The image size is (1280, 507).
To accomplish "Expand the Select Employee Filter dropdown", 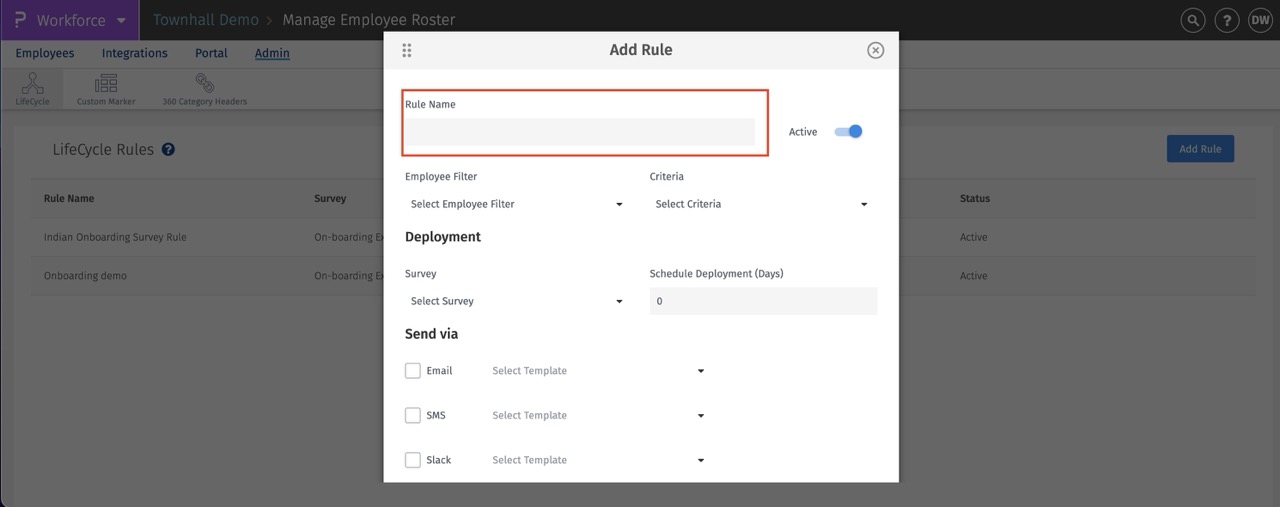I will tap(516, 204).
